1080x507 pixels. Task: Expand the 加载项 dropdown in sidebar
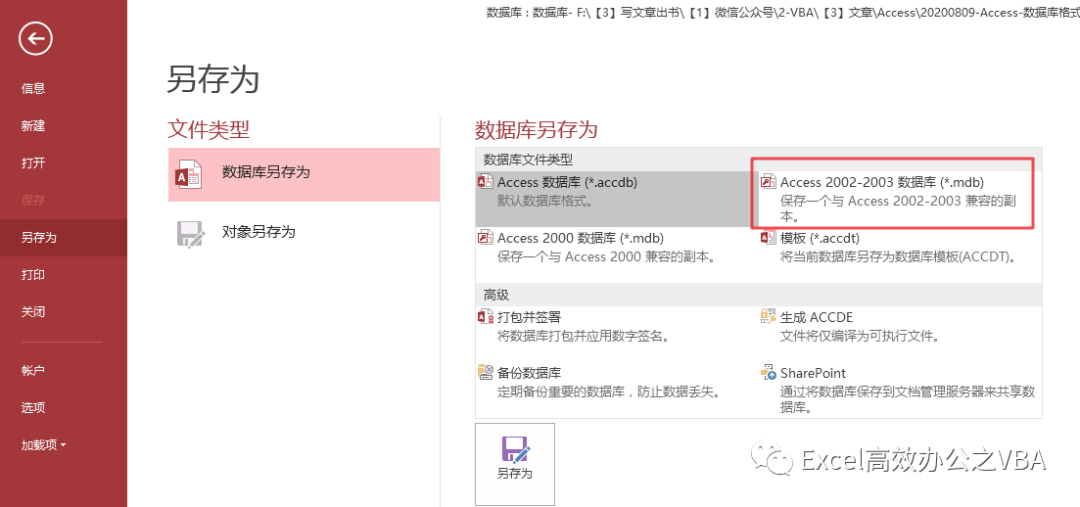coord(43,445)
